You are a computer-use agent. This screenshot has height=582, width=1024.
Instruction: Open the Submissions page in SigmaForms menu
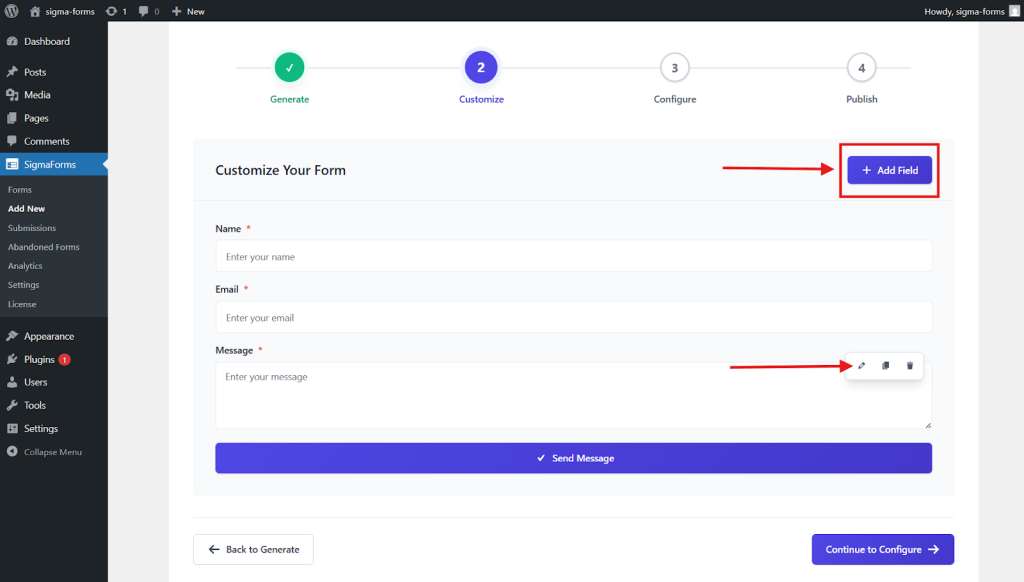[32, 227]
